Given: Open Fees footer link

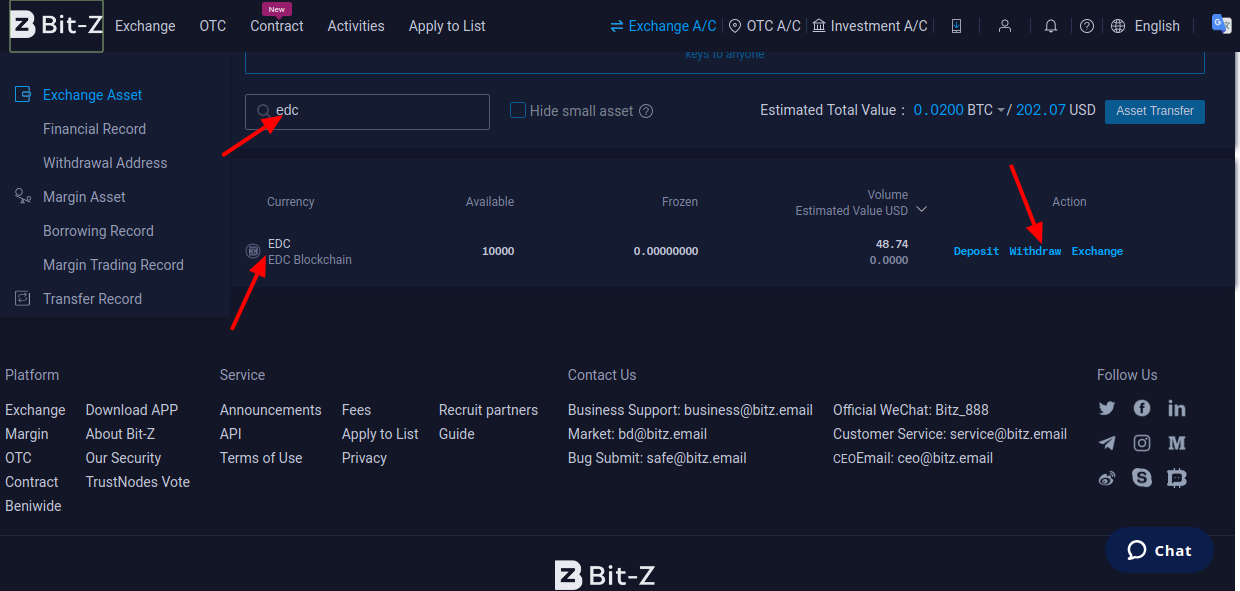Looking at the screenshot, I should point(356,410).
